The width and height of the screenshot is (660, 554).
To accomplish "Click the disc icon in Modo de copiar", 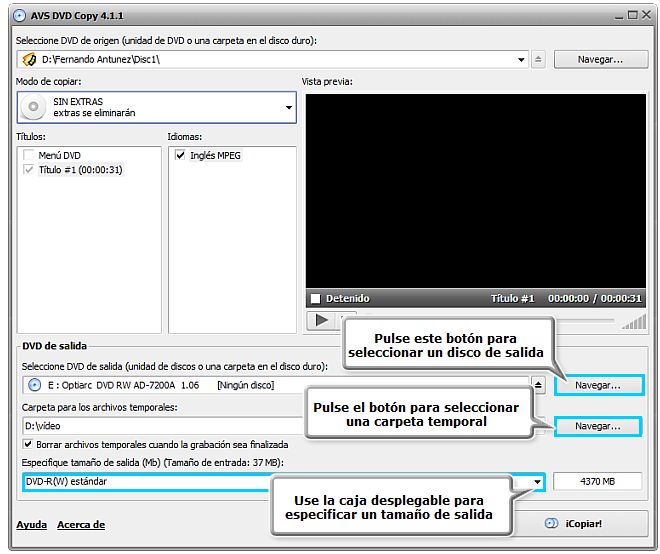I will (35, 107).
